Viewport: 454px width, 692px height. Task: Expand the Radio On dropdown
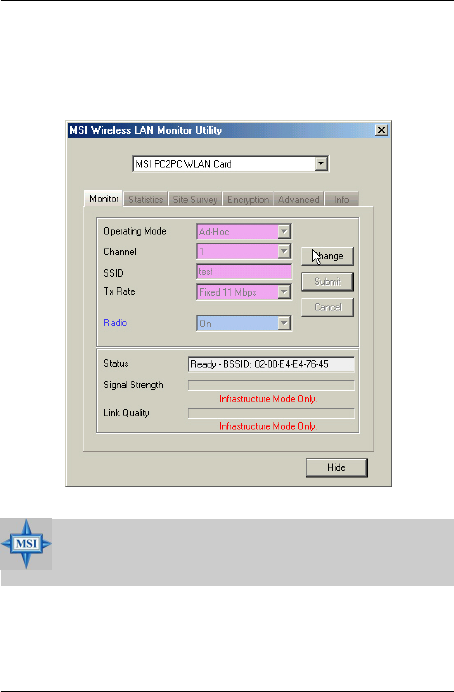[284, 323]
